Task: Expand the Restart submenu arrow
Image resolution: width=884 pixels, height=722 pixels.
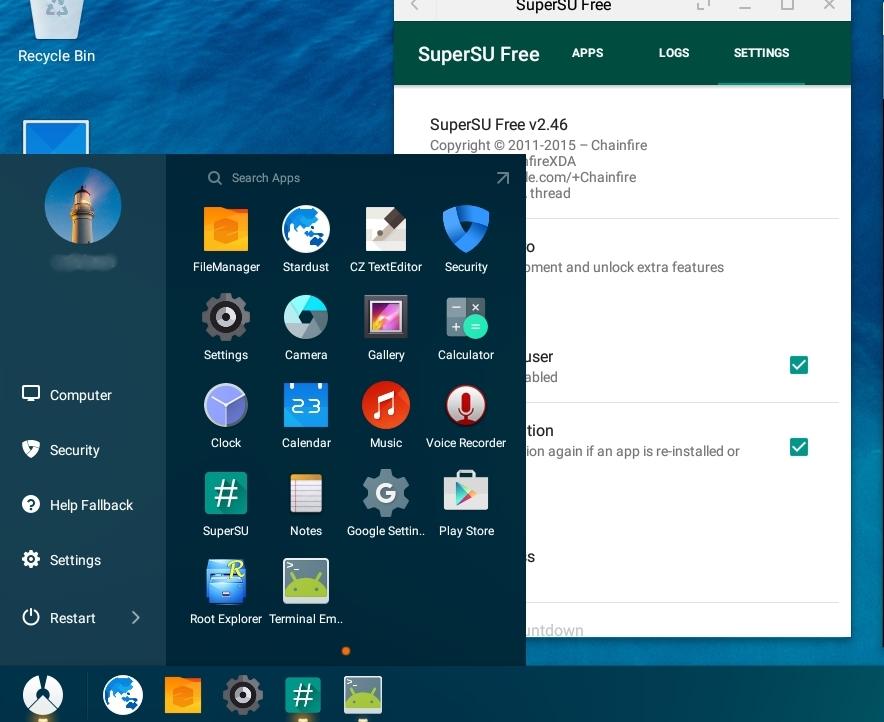Action: (x=136, y=618)
